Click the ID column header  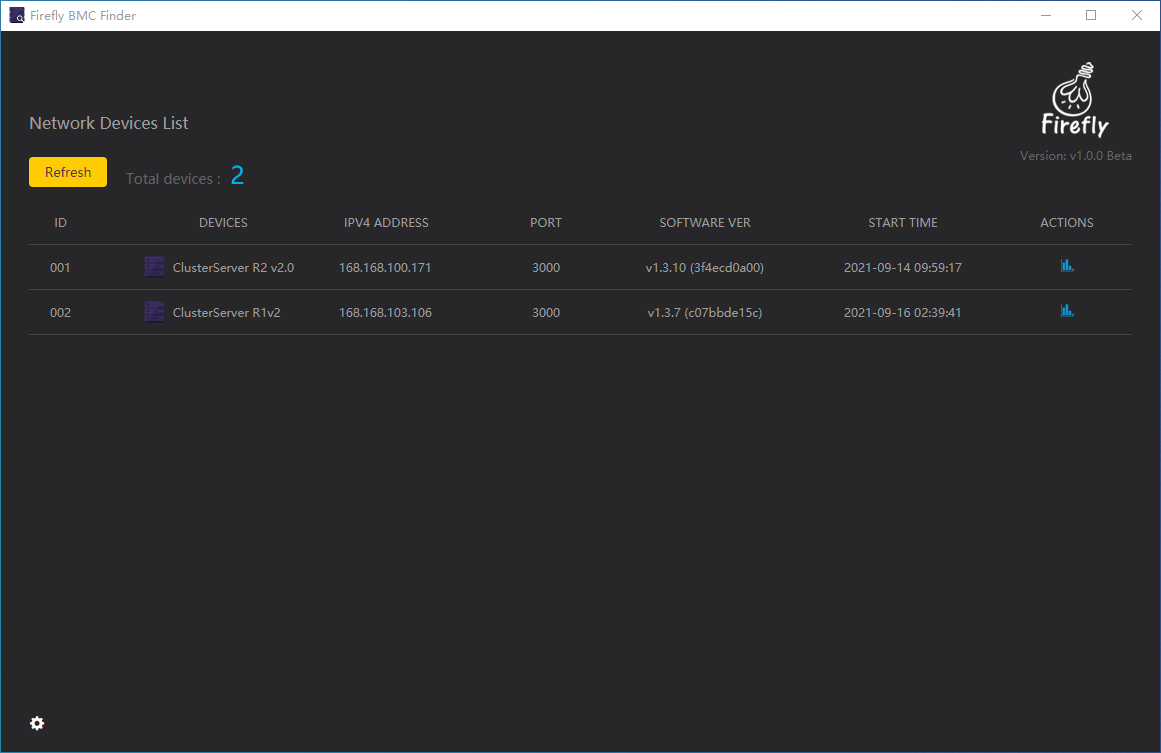coord(61,222)
